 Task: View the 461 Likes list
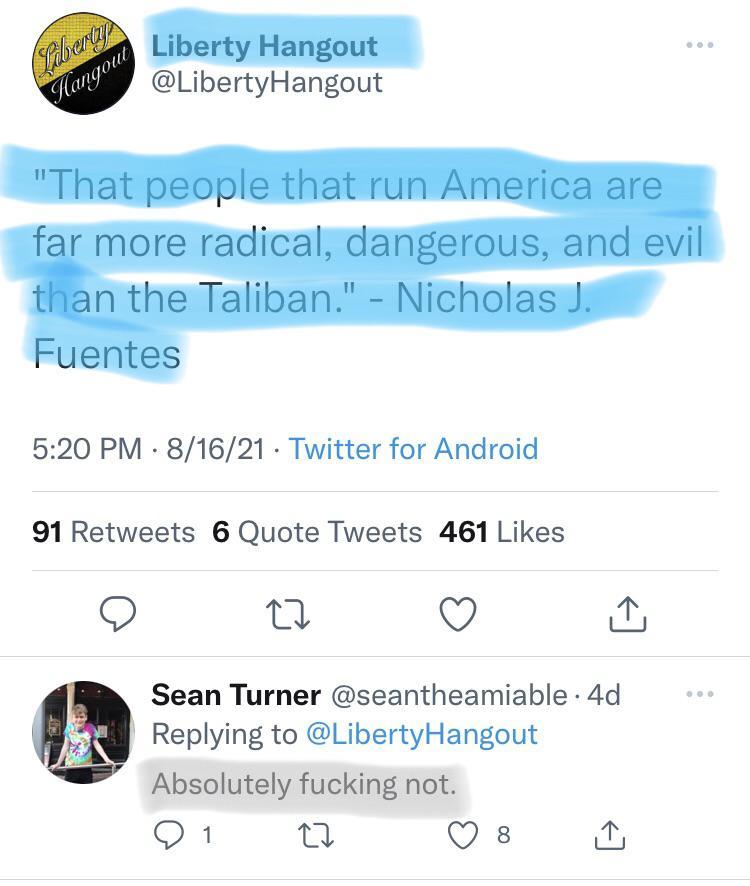501,532
